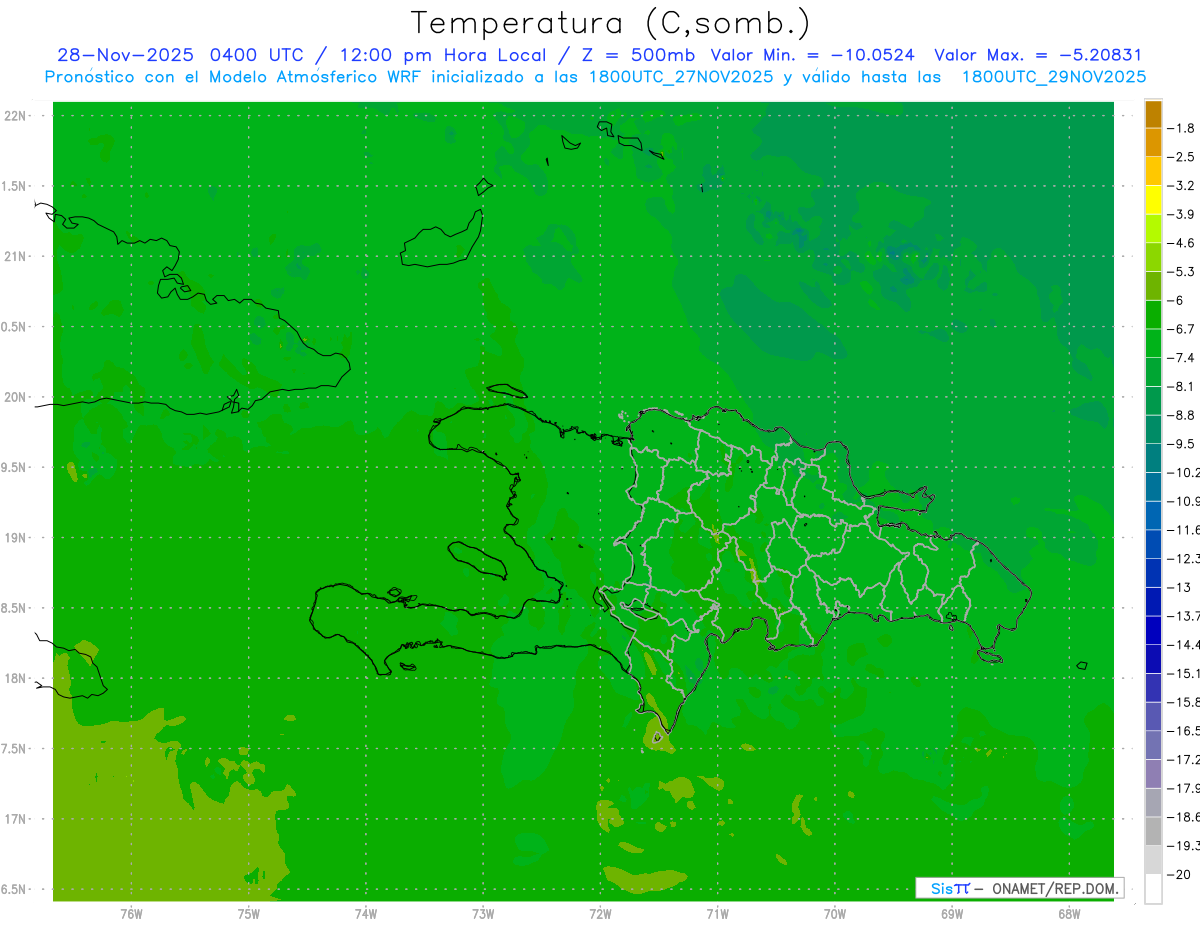
Task: Pick the bright yellow swatch in the colorbar
Action: pos(1153,200)
